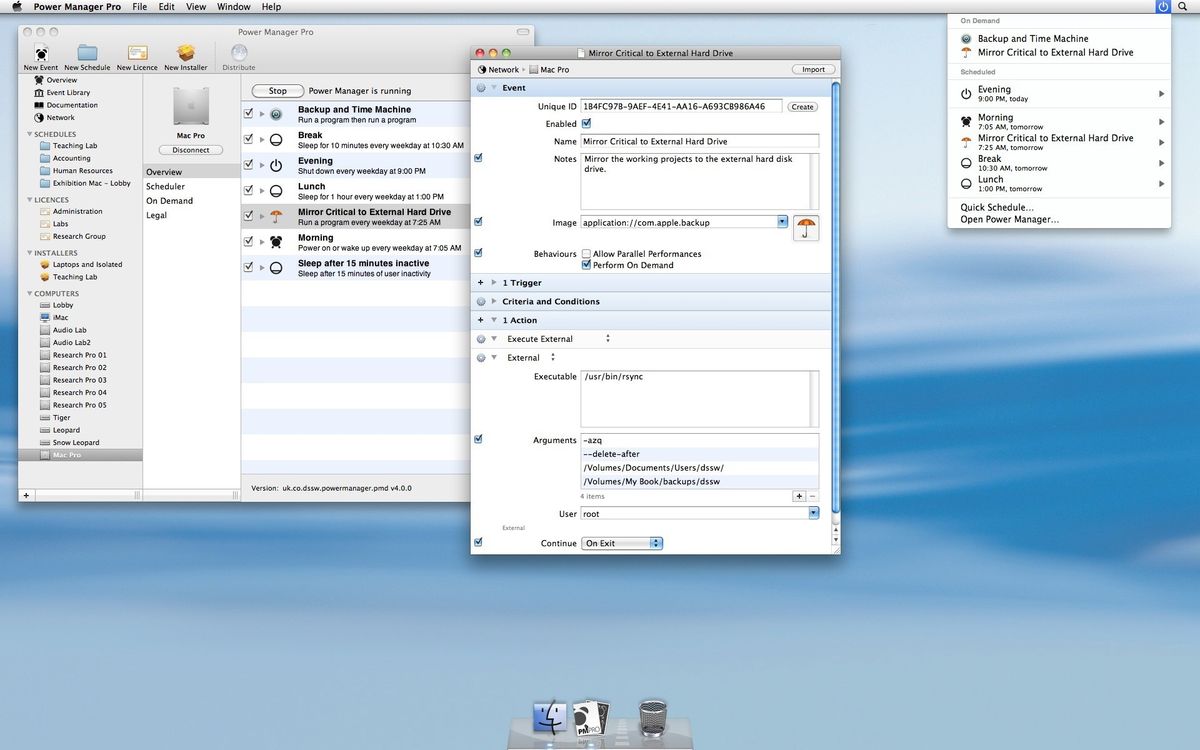Uncheck Perform On Demand
The width and height of the screenshot is (1200, 750).
[x=587, y=265]
